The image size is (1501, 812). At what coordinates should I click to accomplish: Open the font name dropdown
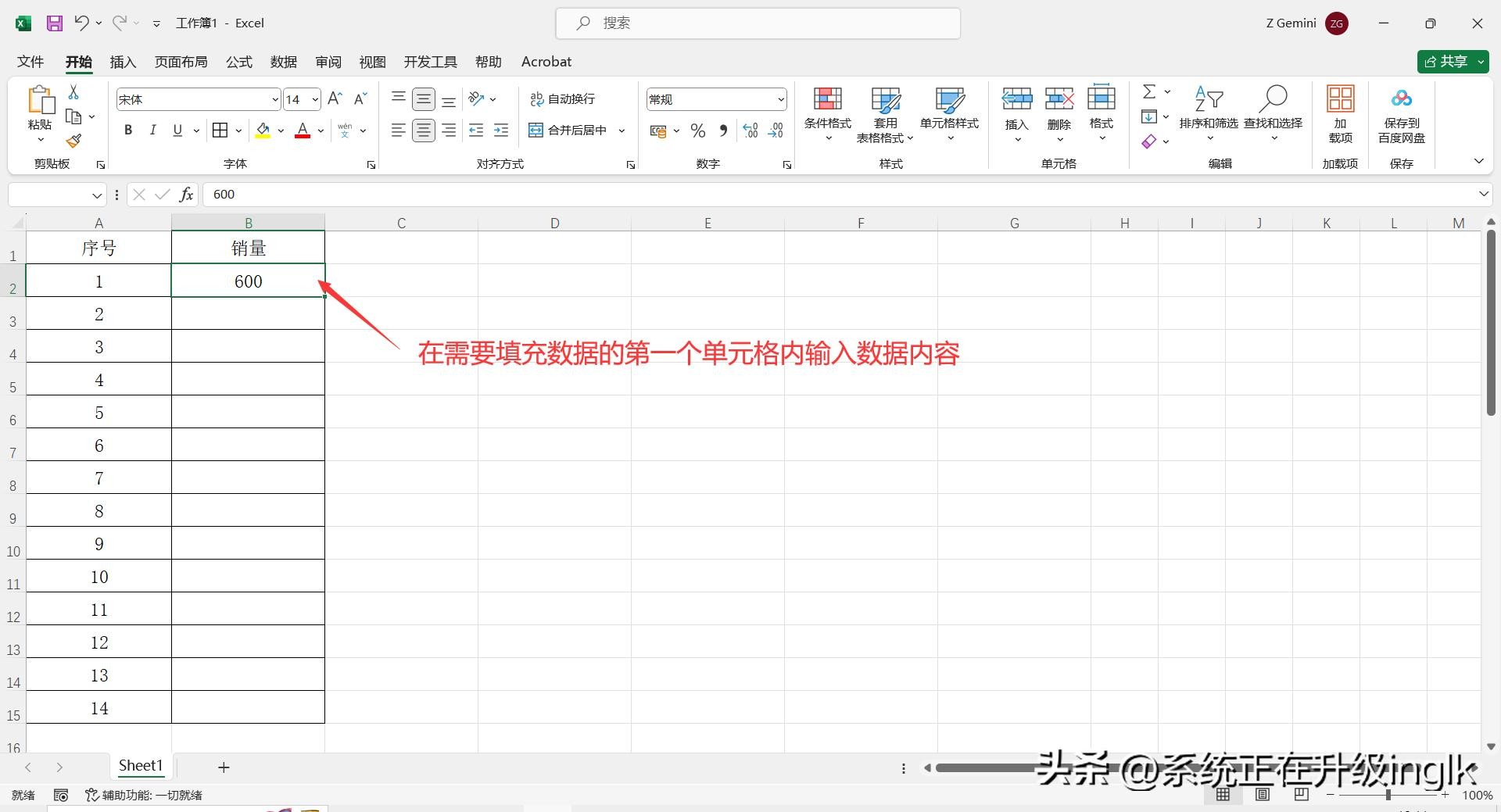[275, 100]
